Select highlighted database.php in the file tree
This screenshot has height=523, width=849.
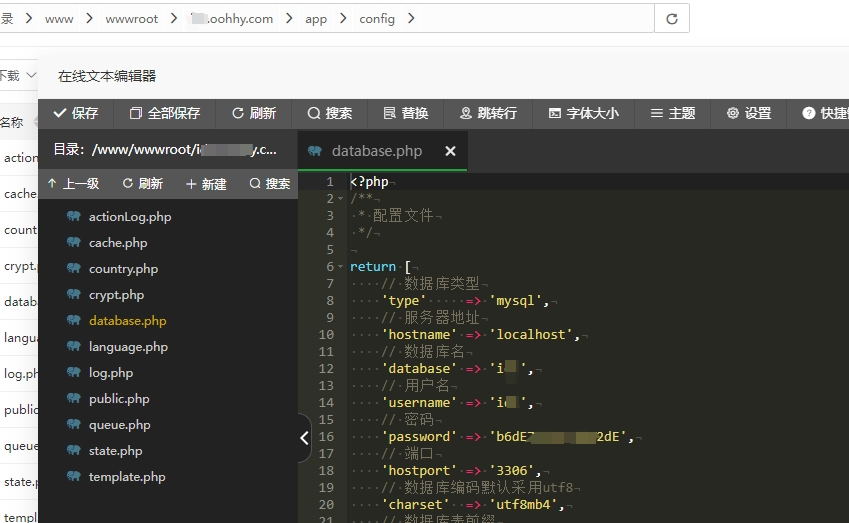pos(128,321)
